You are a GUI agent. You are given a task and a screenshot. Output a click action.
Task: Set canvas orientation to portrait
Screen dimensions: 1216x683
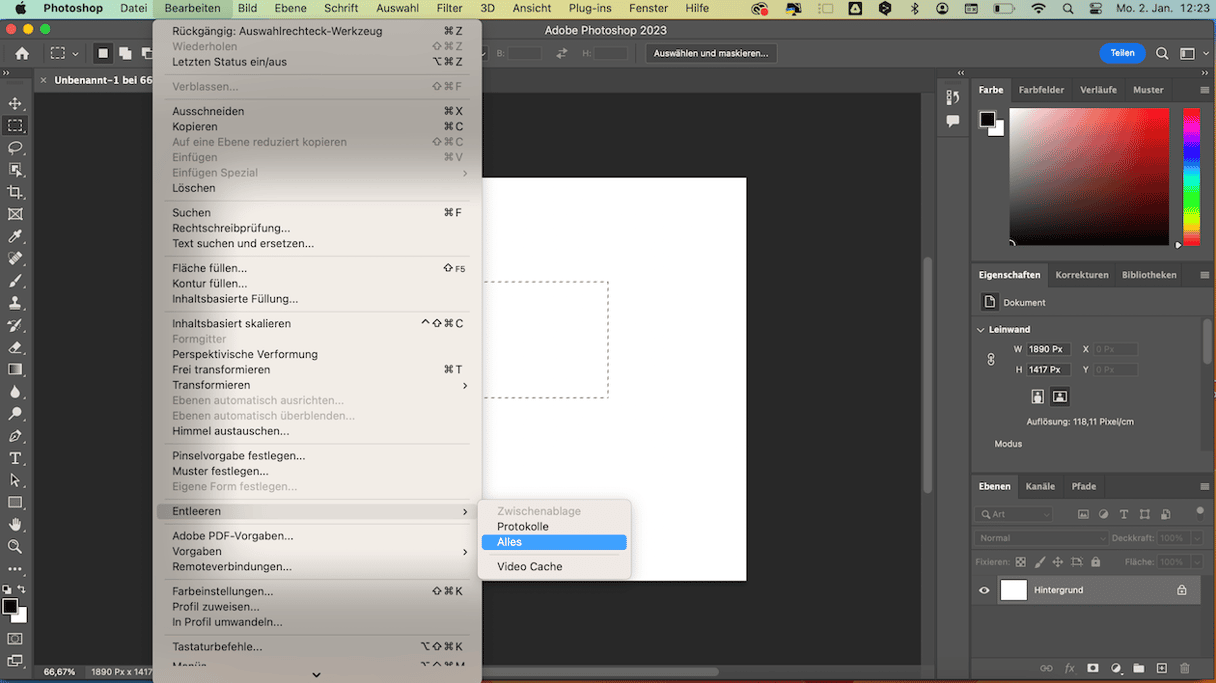point(1038,396)
